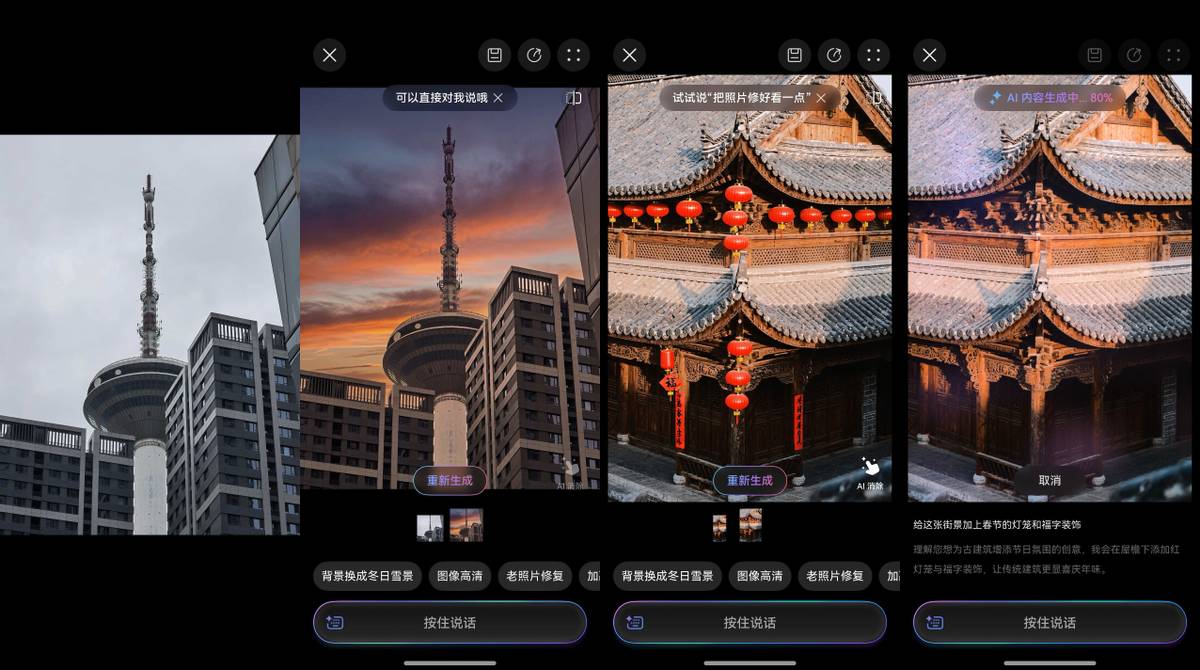1200x670 pixels.
Task: Tap save icon on sunset tower screen
Action: tap(494, 55)
